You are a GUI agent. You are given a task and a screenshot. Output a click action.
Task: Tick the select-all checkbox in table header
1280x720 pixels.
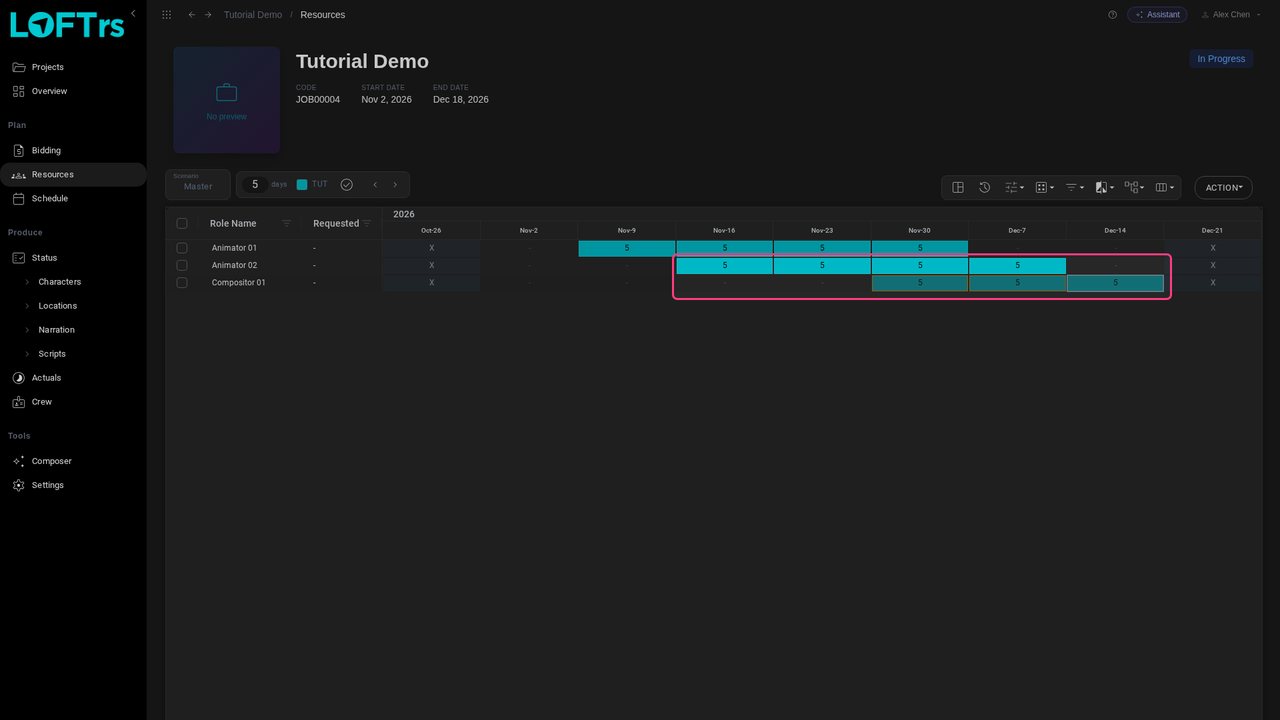click(x=182, y=223)
